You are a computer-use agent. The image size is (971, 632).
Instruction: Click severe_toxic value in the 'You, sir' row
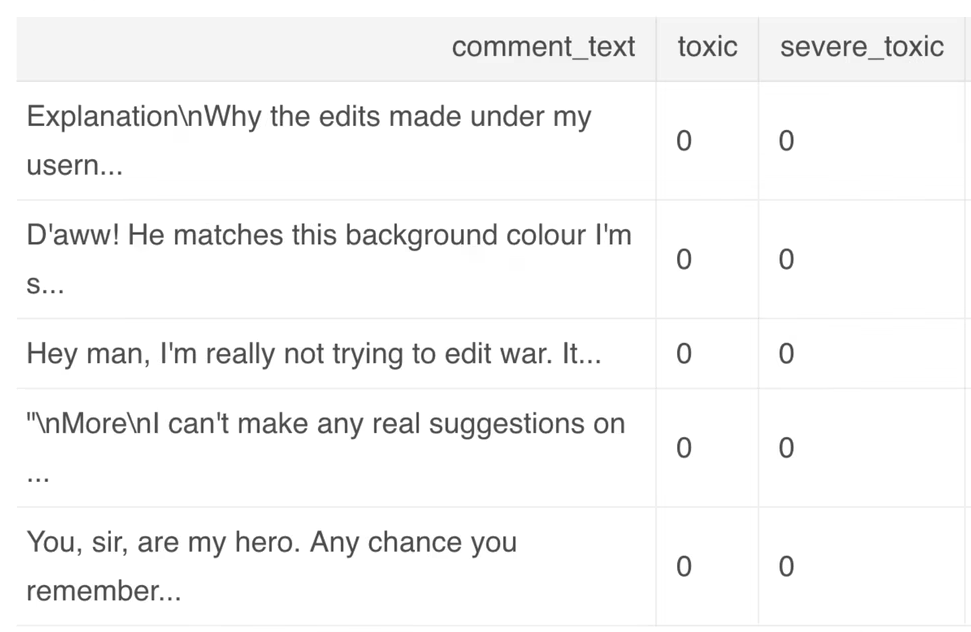tap(786, 567)
